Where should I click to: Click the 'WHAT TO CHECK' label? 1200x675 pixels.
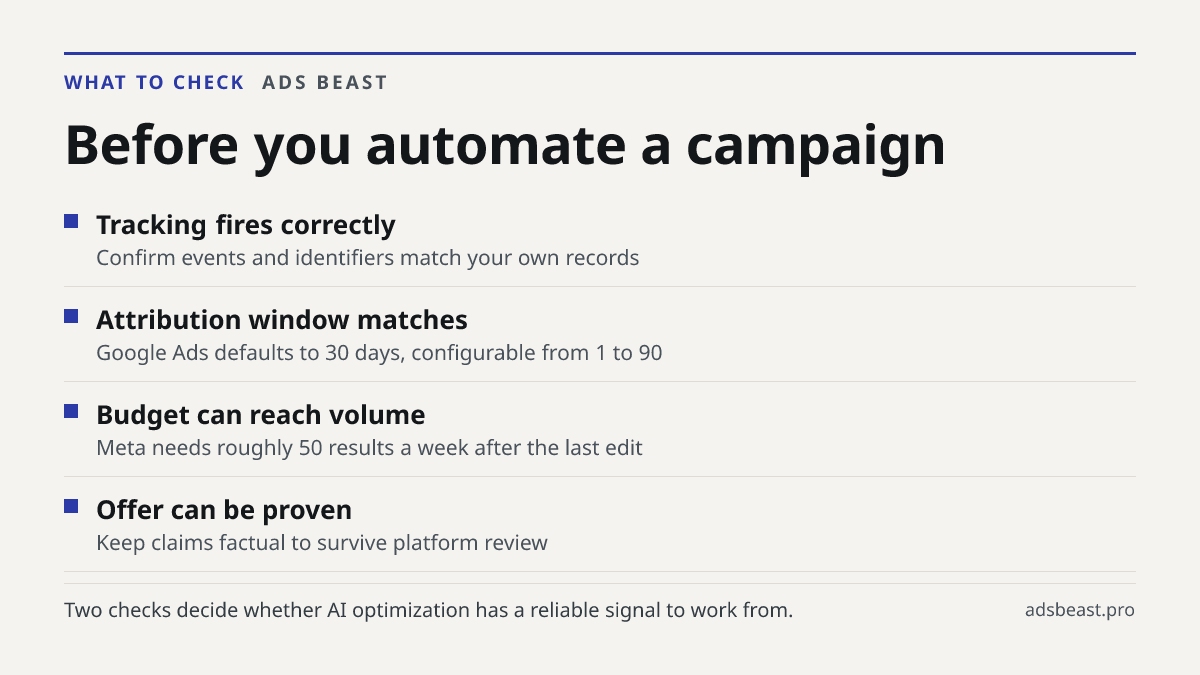click(x=154, y=83)
